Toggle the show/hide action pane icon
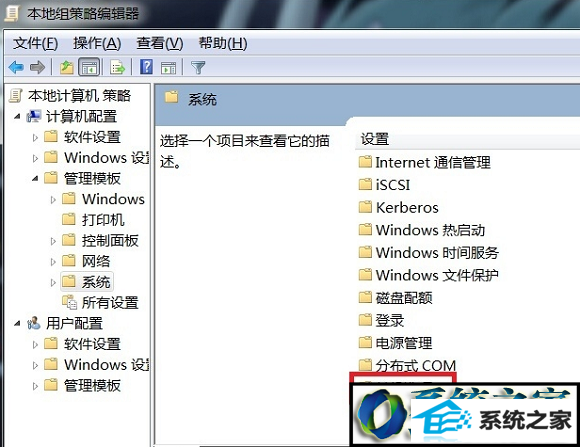This screenshot has width=580, height=447. pyautogui.click(x=168, y=68)
